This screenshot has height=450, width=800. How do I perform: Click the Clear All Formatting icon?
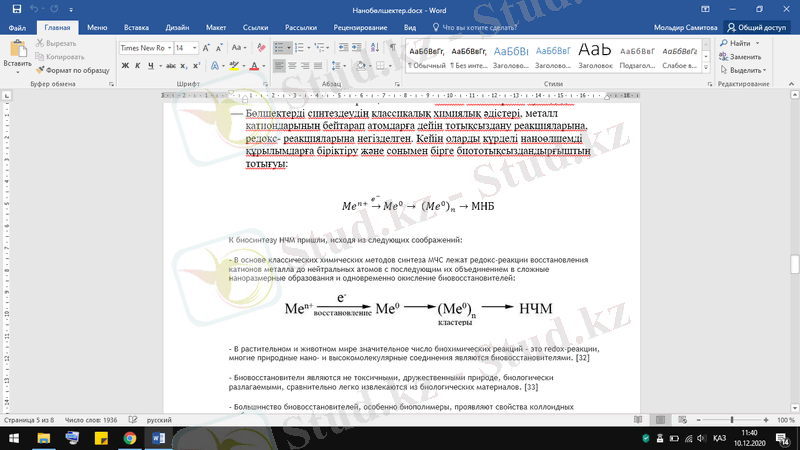tap(259, 47)
